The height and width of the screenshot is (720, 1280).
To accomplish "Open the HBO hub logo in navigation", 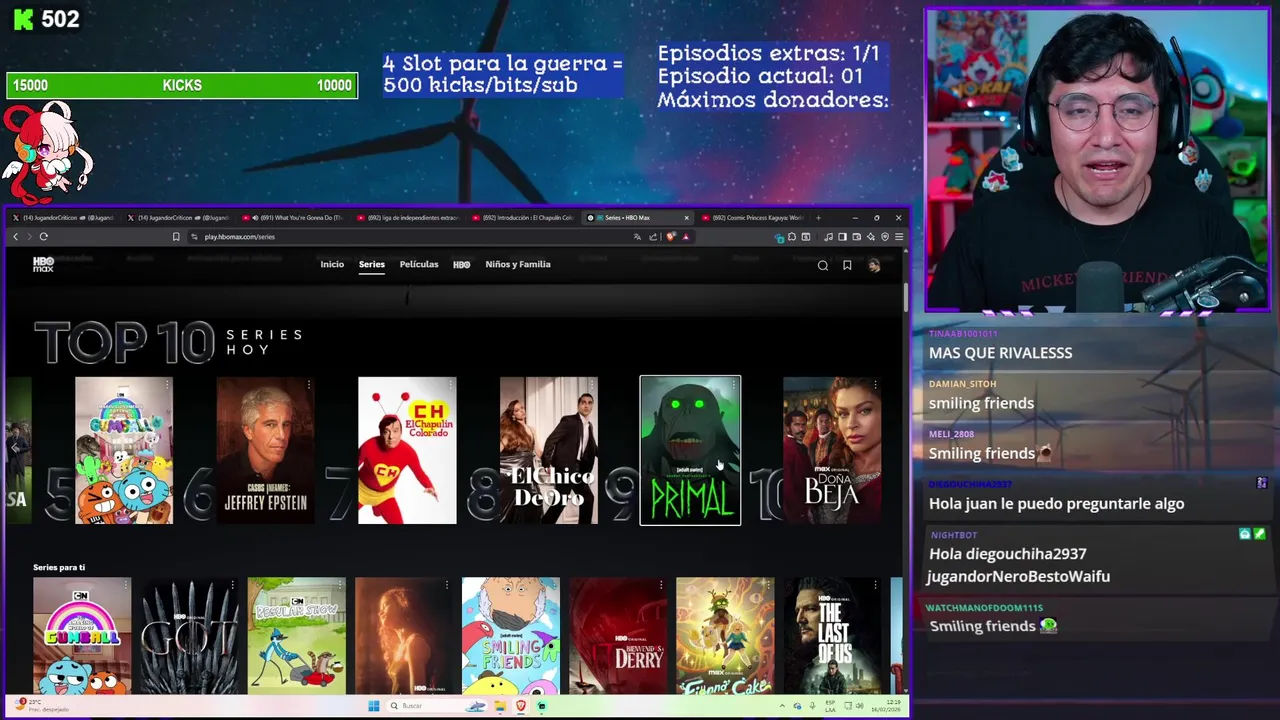I will (x=462, y=265).
